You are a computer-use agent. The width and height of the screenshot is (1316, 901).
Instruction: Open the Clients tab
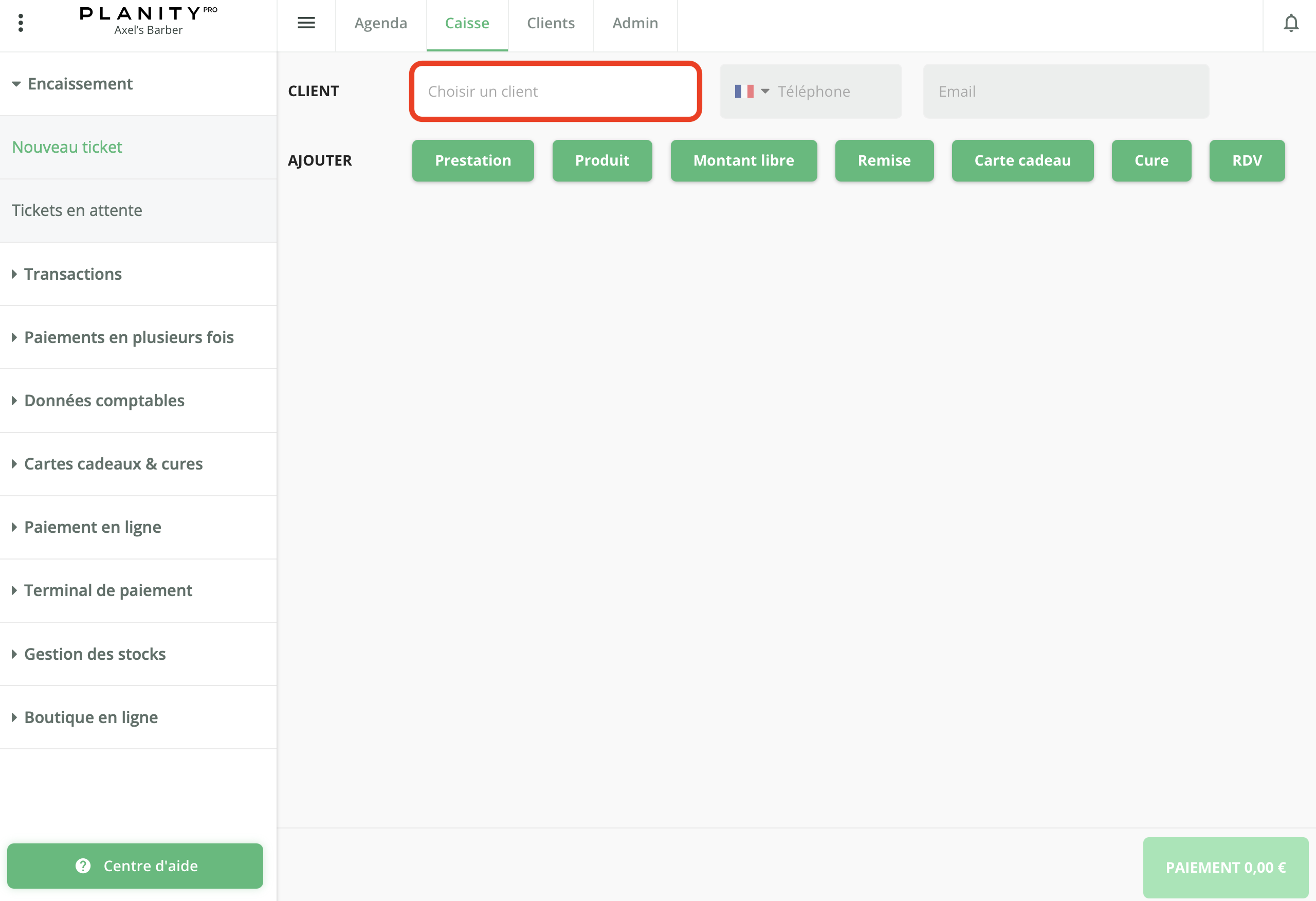click(551, 23)
